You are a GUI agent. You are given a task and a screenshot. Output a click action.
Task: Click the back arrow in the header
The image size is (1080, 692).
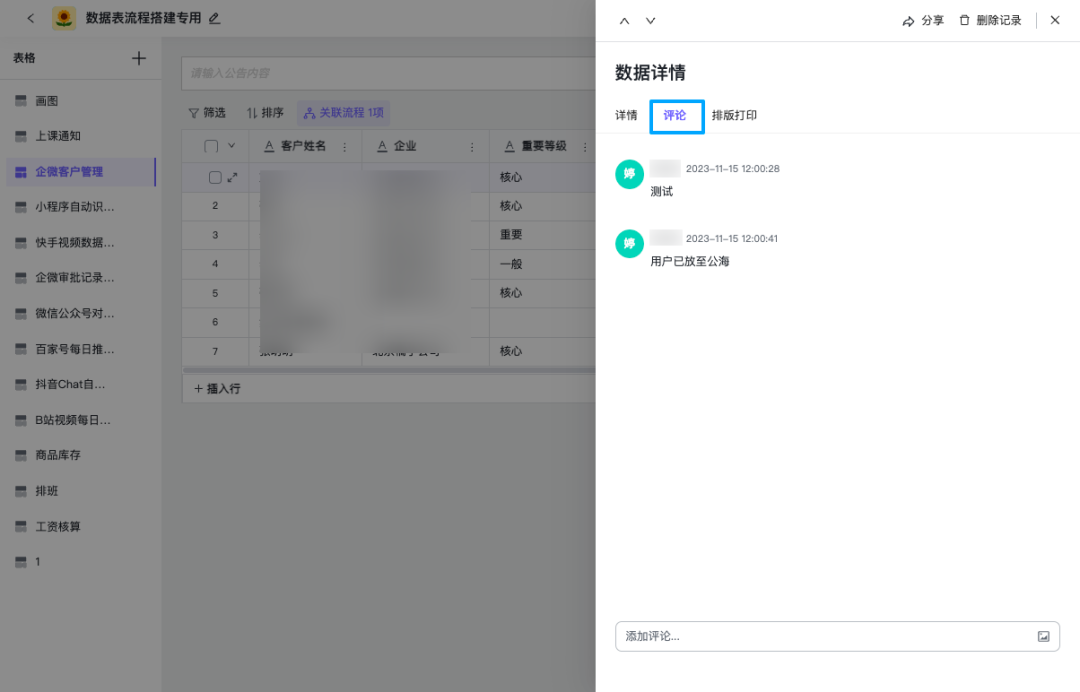[31, 18]
